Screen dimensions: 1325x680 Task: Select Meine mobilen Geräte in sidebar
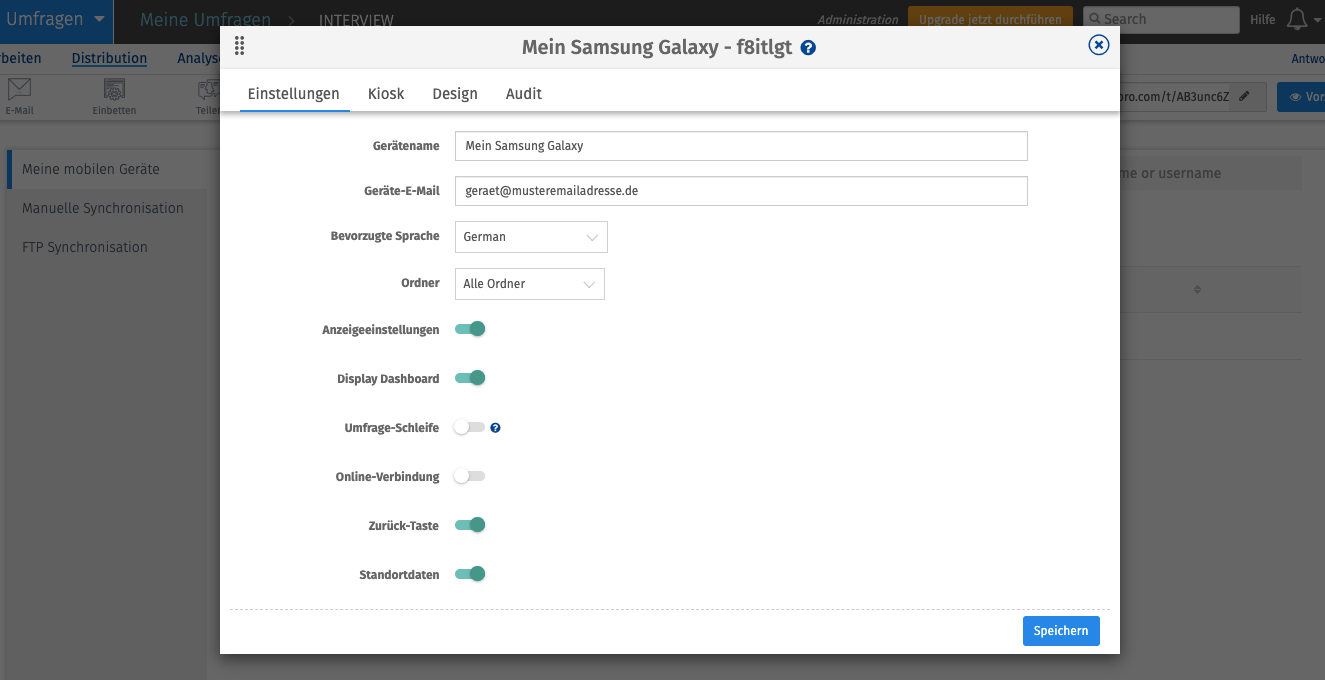(107, 170)
